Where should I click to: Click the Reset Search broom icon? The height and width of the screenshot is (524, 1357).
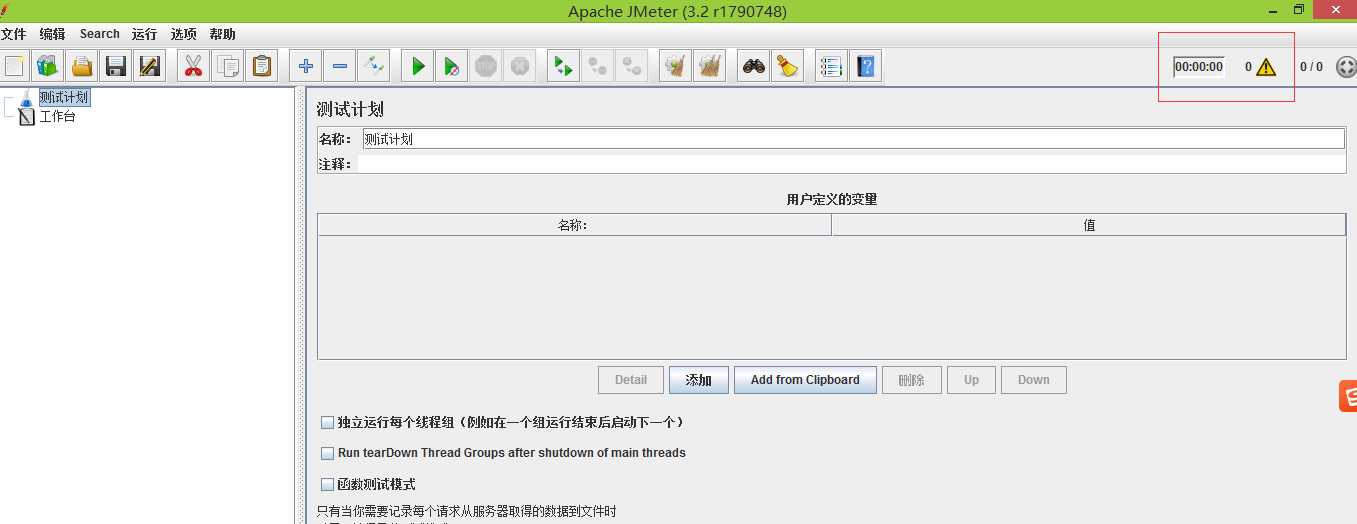click(788, 67)
